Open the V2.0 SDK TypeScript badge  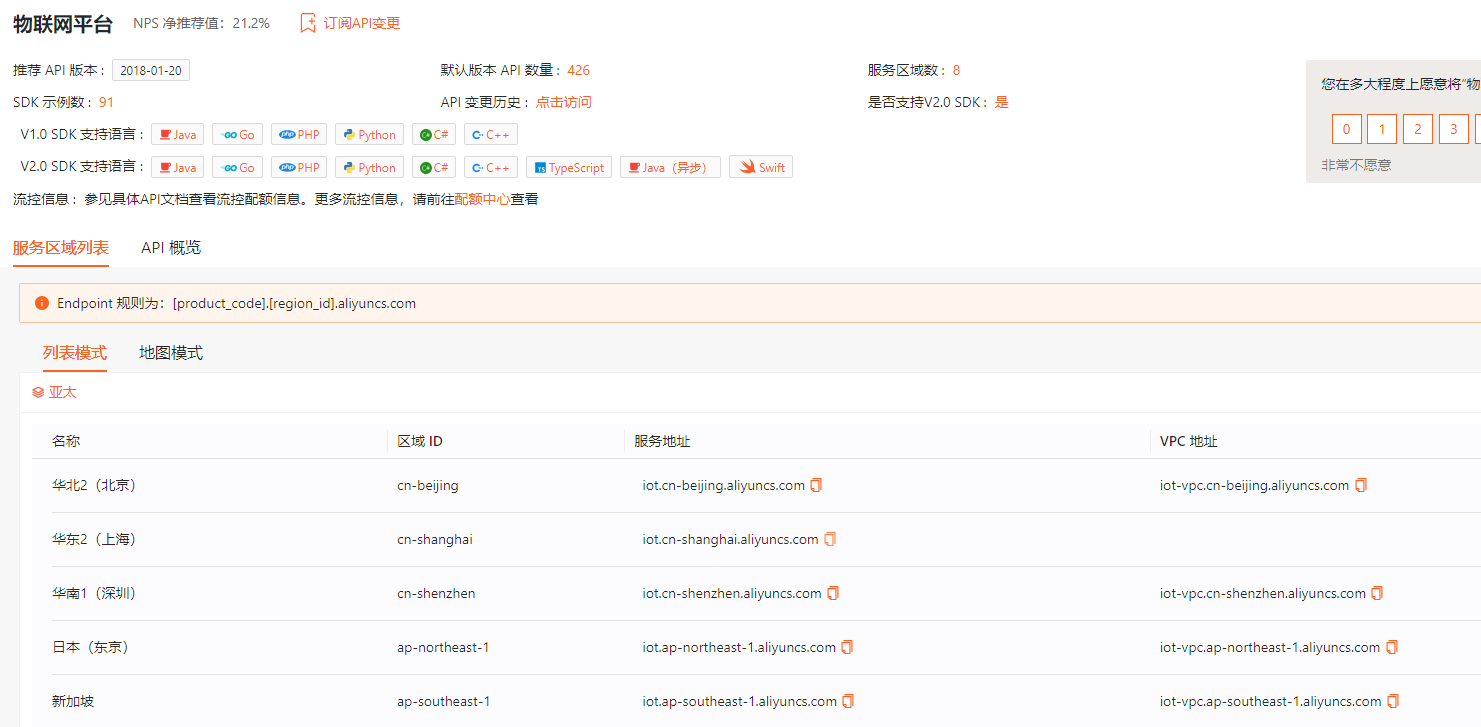[569, 168]
